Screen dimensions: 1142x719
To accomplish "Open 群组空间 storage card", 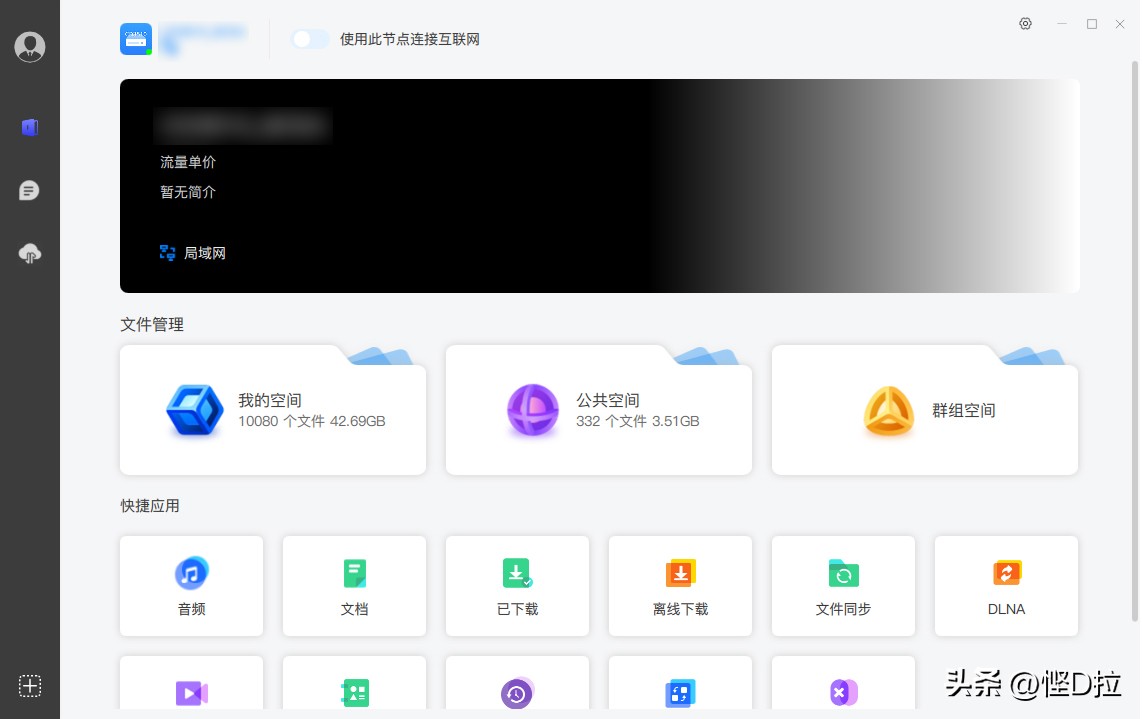I will (924, 410).
